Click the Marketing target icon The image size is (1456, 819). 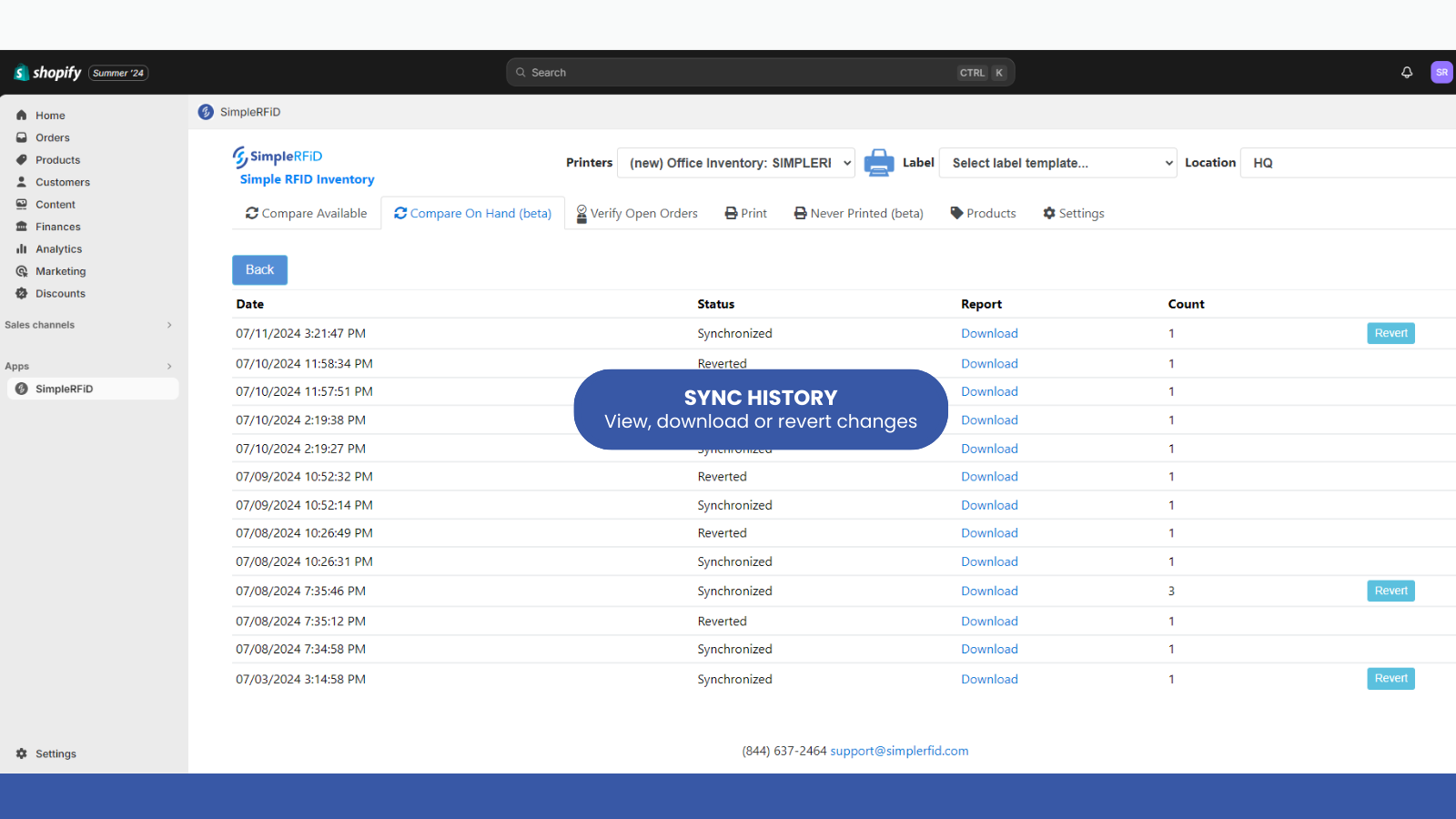click(22, 271)
